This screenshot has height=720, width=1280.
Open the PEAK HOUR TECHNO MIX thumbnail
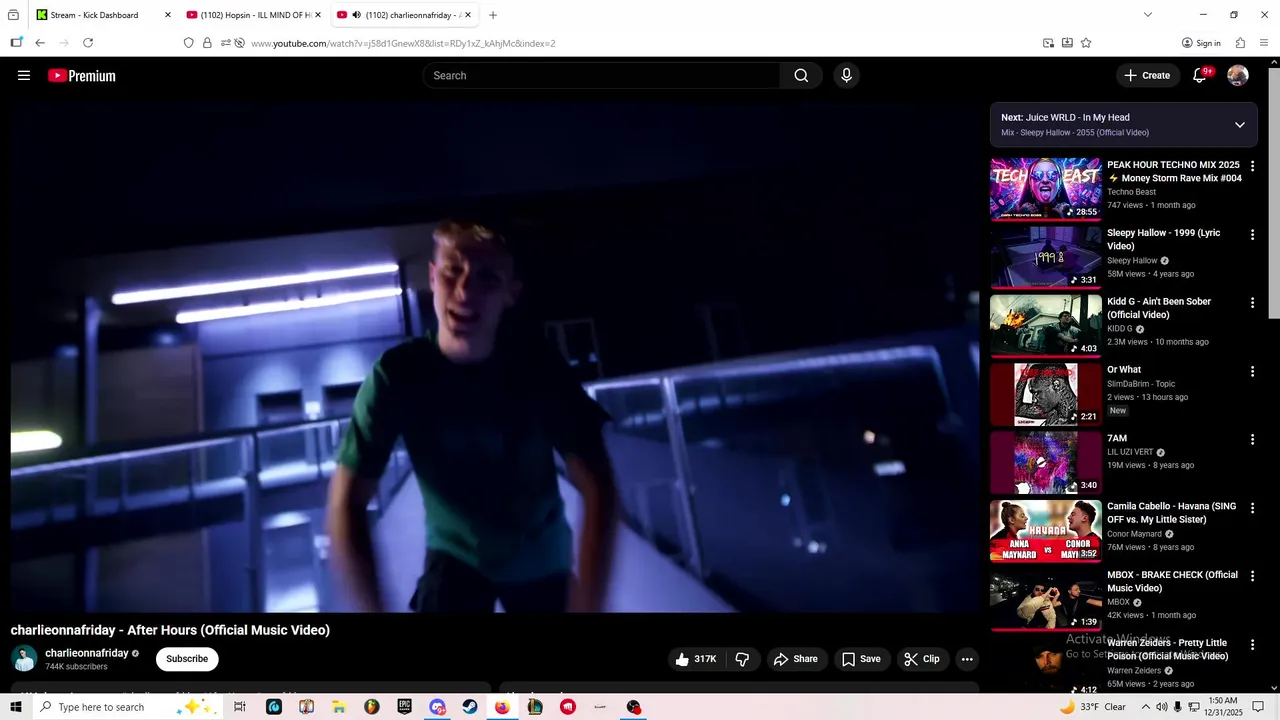pos(1046,188)
